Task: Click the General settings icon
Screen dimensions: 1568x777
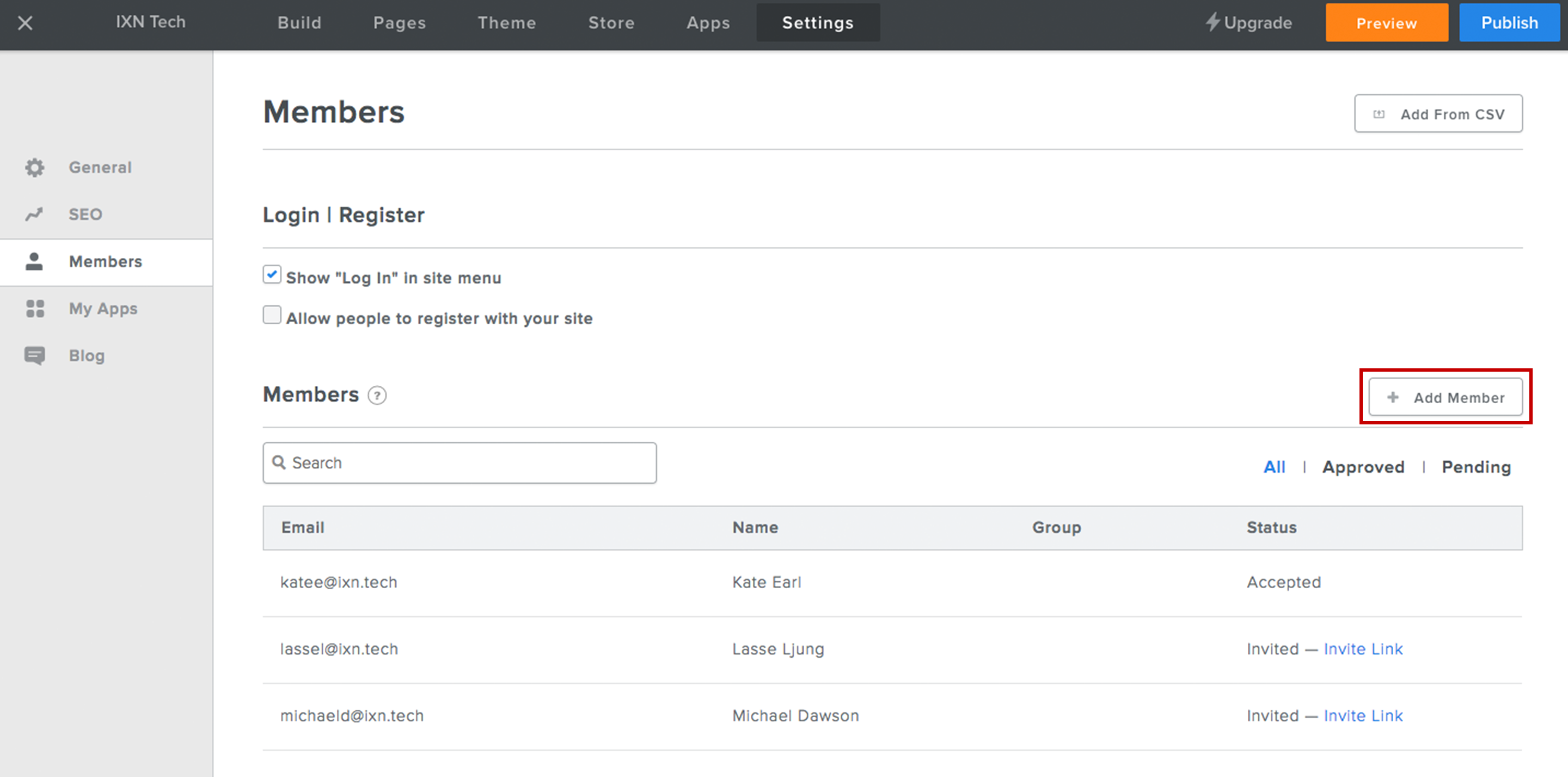Action: coord(36,167)
